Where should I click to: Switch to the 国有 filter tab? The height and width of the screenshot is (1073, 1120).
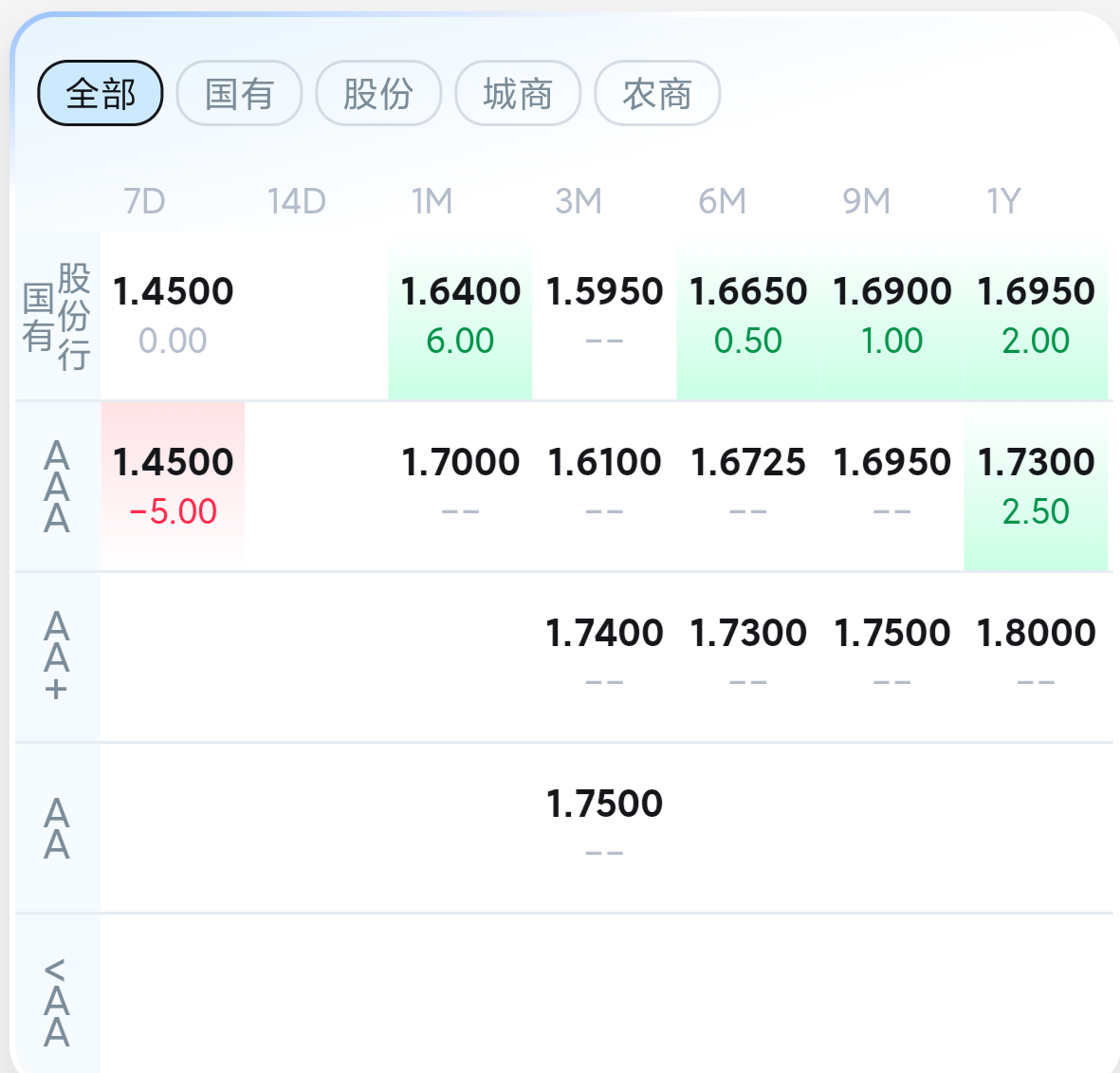[239, 93]
